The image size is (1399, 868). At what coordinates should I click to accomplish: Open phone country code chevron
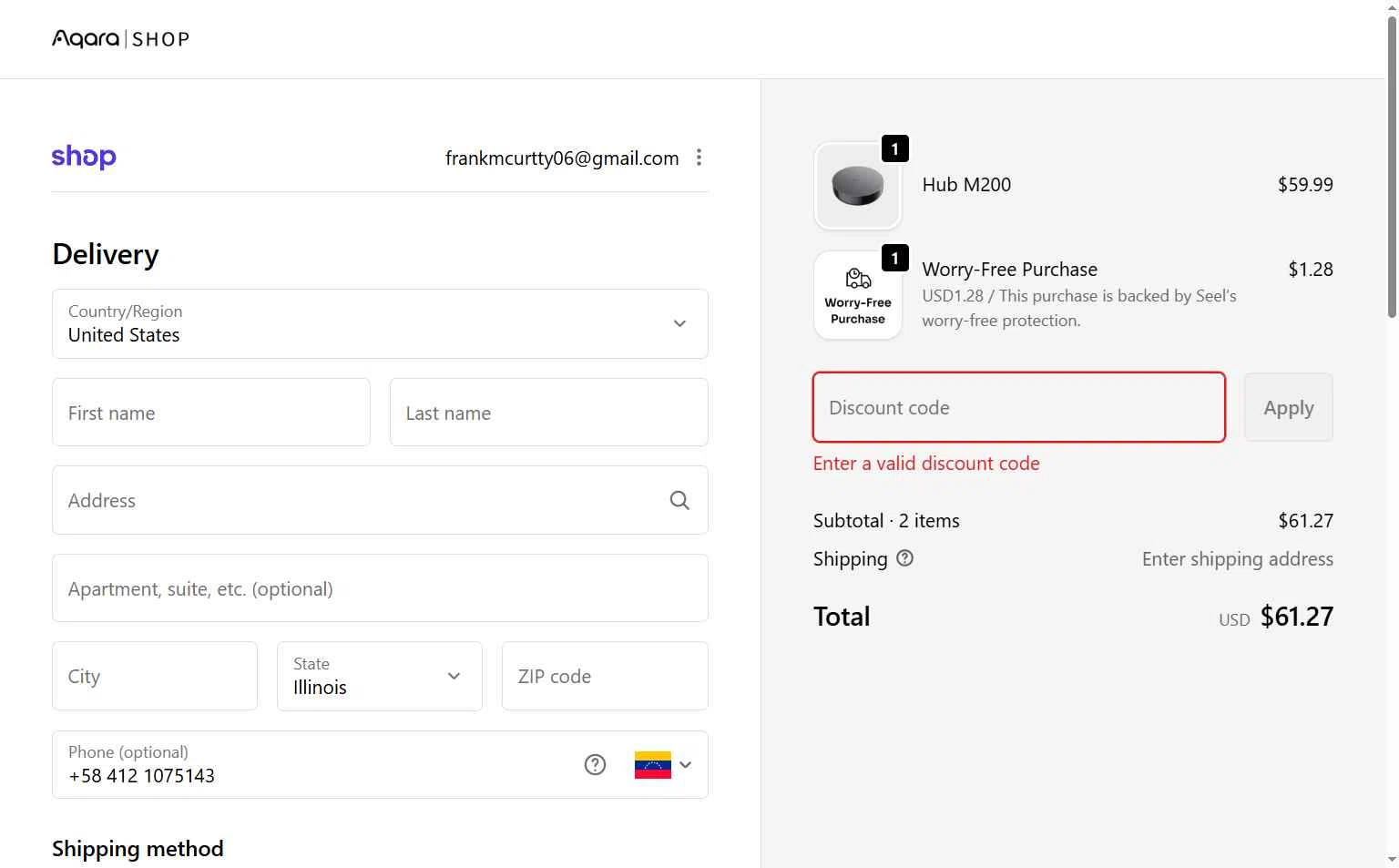coord(686,765)
